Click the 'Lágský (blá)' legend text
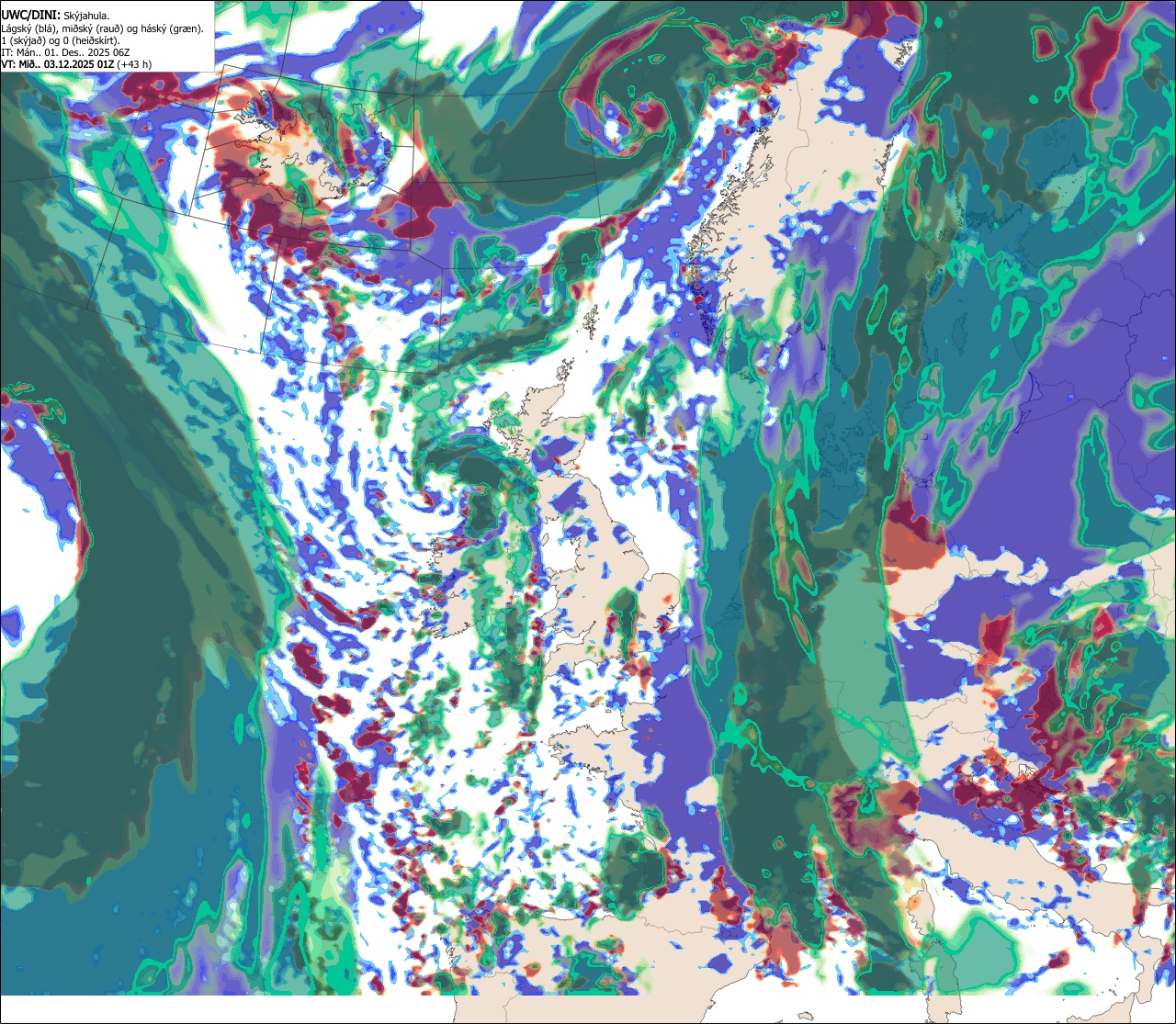 pos(28,28)
